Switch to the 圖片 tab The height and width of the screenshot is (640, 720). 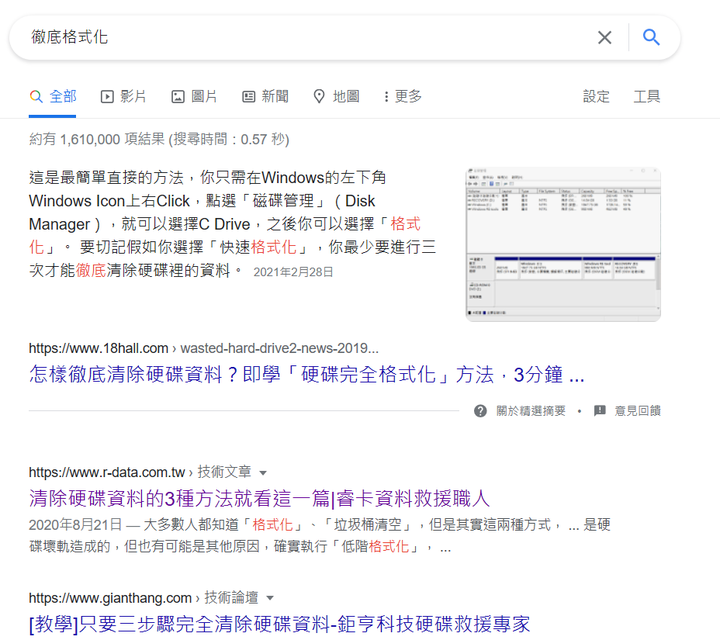[x=194, y=96]
